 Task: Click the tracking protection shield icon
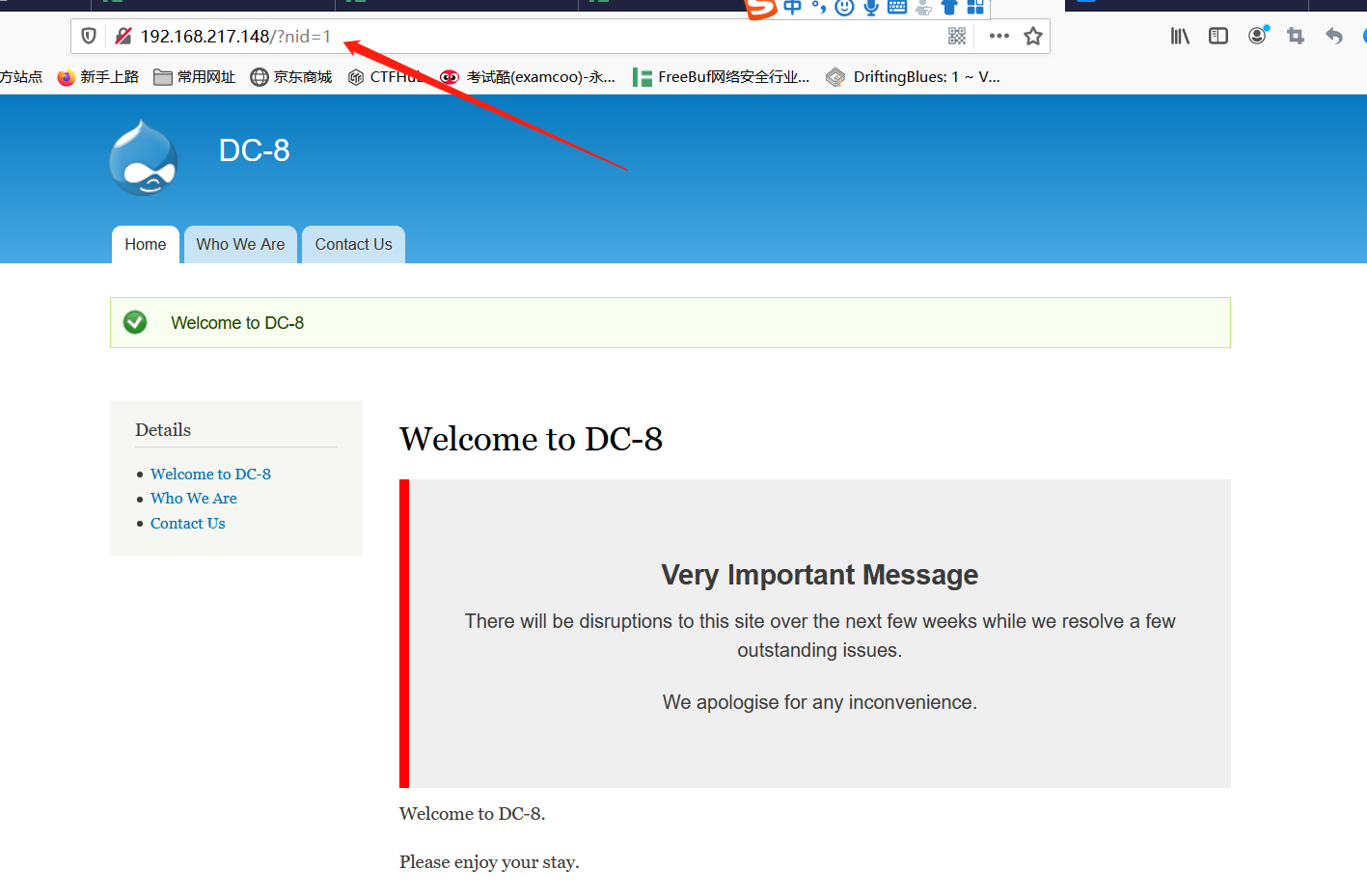click(x=89, y=36)
